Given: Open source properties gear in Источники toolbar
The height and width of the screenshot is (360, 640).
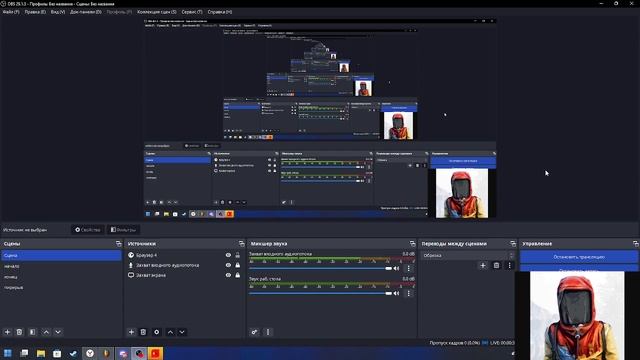Looking at the screenshot, I should 156,332.
